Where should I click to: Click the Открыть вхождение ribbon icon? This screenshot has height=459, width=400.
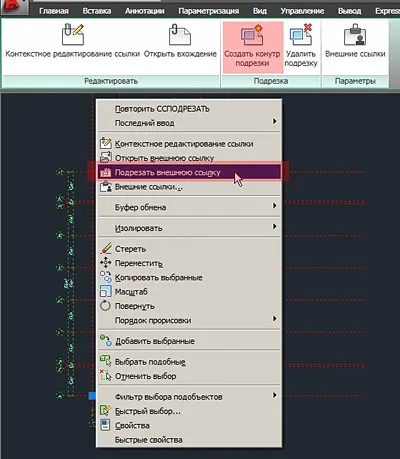pyautogui.click(x=180, y=34)
